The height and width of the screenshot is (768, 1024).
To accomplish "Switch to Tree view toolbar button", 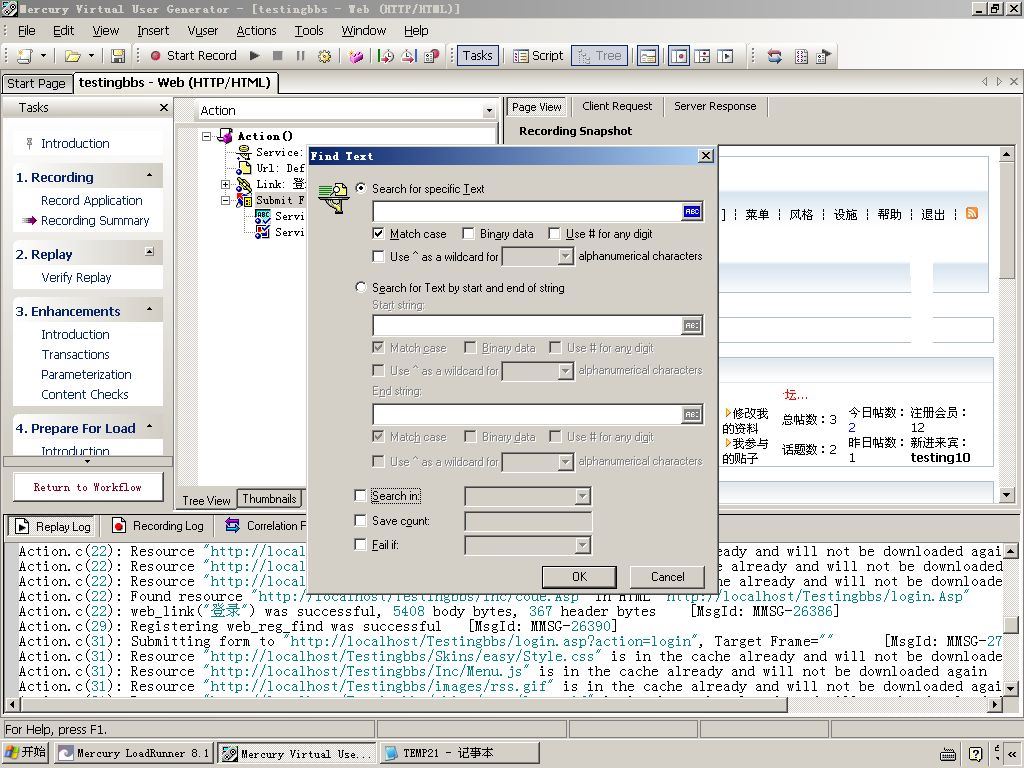I will pyautogui.click(x=600, y=56).
